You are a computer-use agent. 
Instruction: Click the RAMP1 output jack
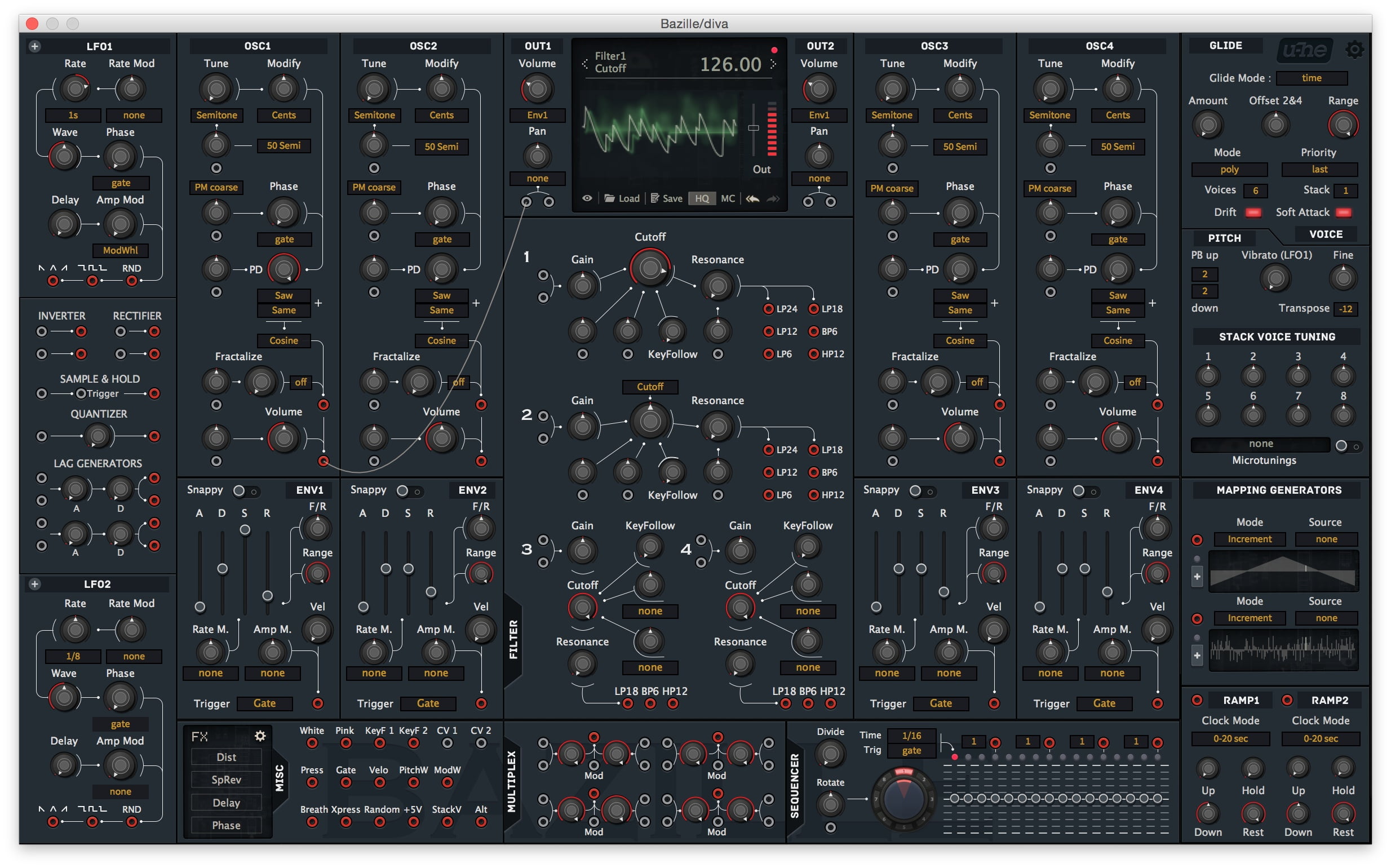(x=1197, y=701)
